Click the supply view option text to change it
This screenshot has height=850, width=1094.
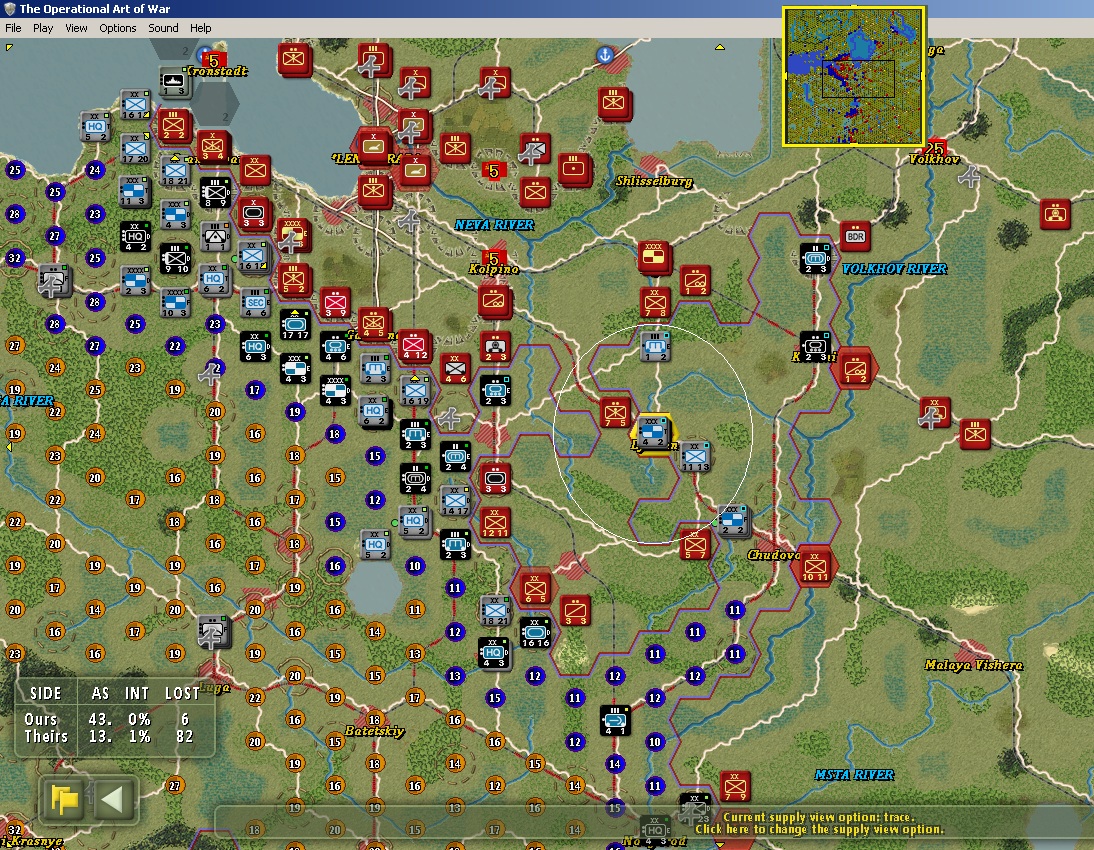[819, 823]
